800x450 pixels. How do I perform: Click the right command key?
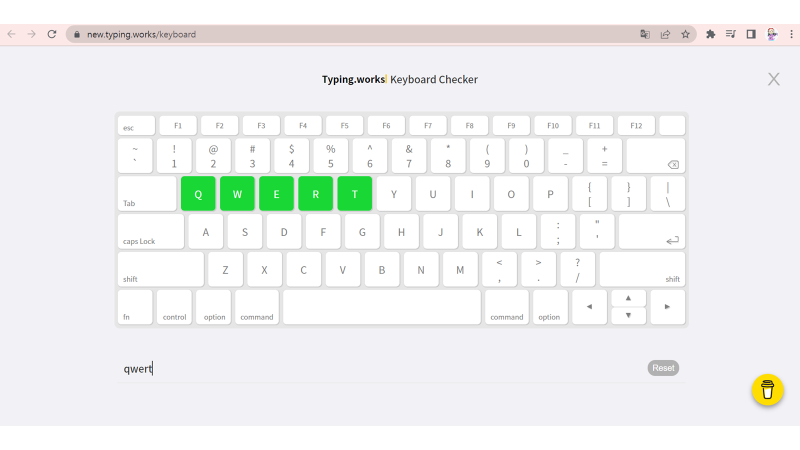click(x=507, y=307)
